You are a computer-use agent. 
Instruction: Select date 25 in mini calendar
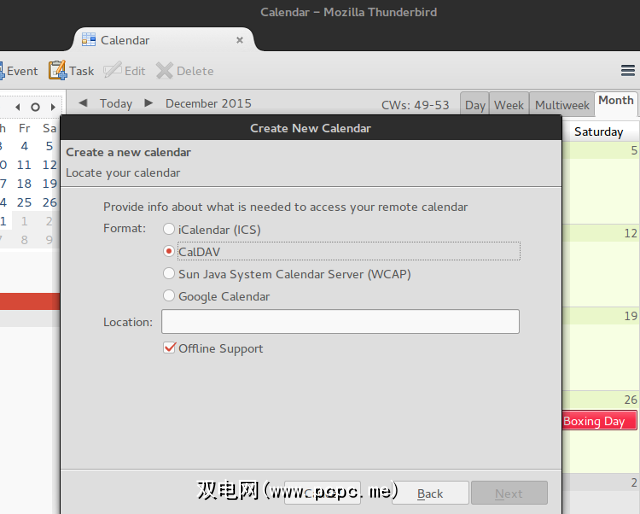[x=24, y=202]
